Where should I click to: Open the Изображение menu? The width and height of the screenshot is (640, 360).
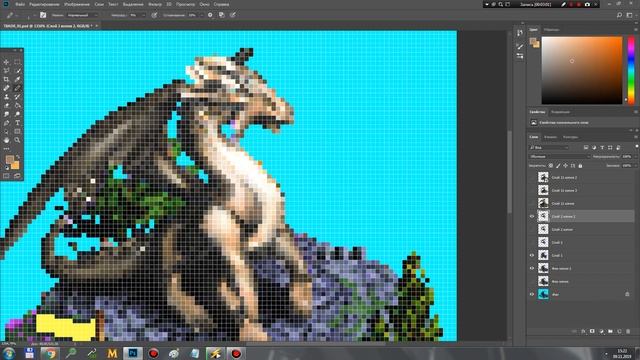(x=77, y=4)
